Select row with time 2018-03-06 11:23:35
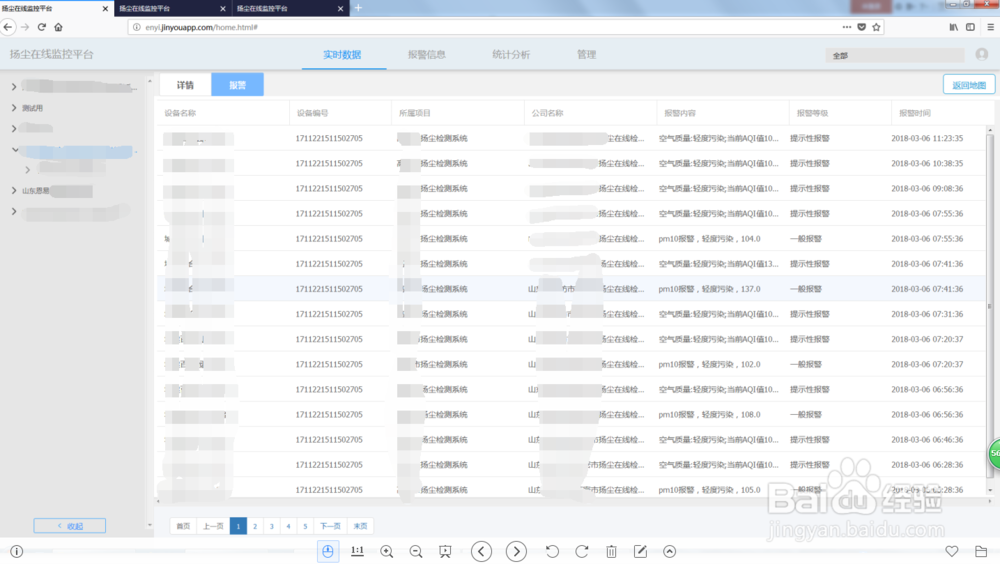 (571, 138)
